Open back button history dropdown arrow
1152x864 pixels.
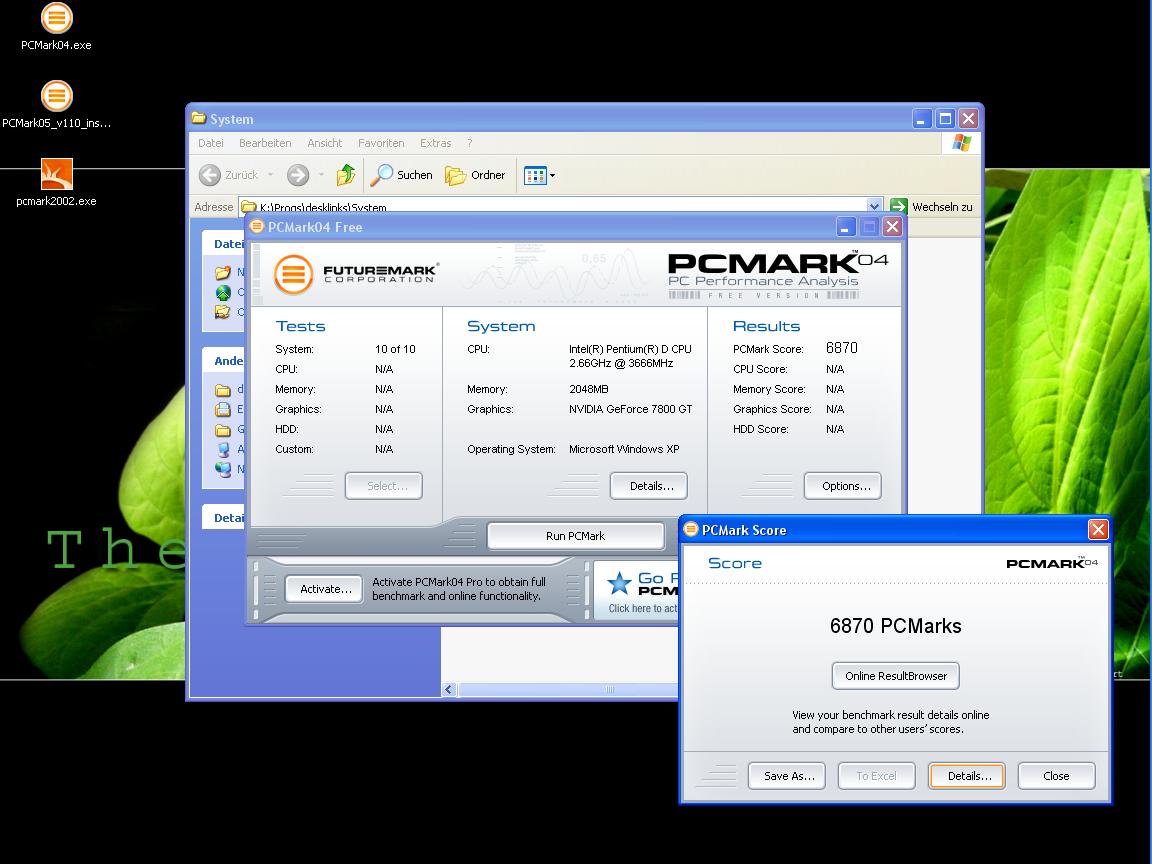pos(270,175)
